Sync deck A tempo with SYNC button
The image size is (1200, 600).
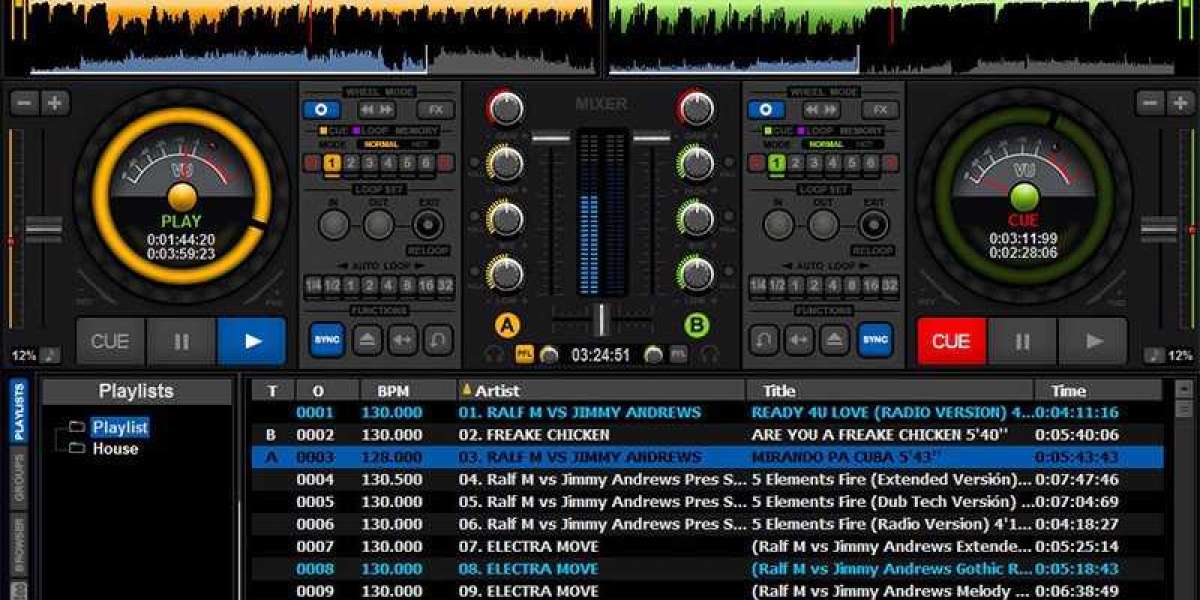(x=327, y=340)
